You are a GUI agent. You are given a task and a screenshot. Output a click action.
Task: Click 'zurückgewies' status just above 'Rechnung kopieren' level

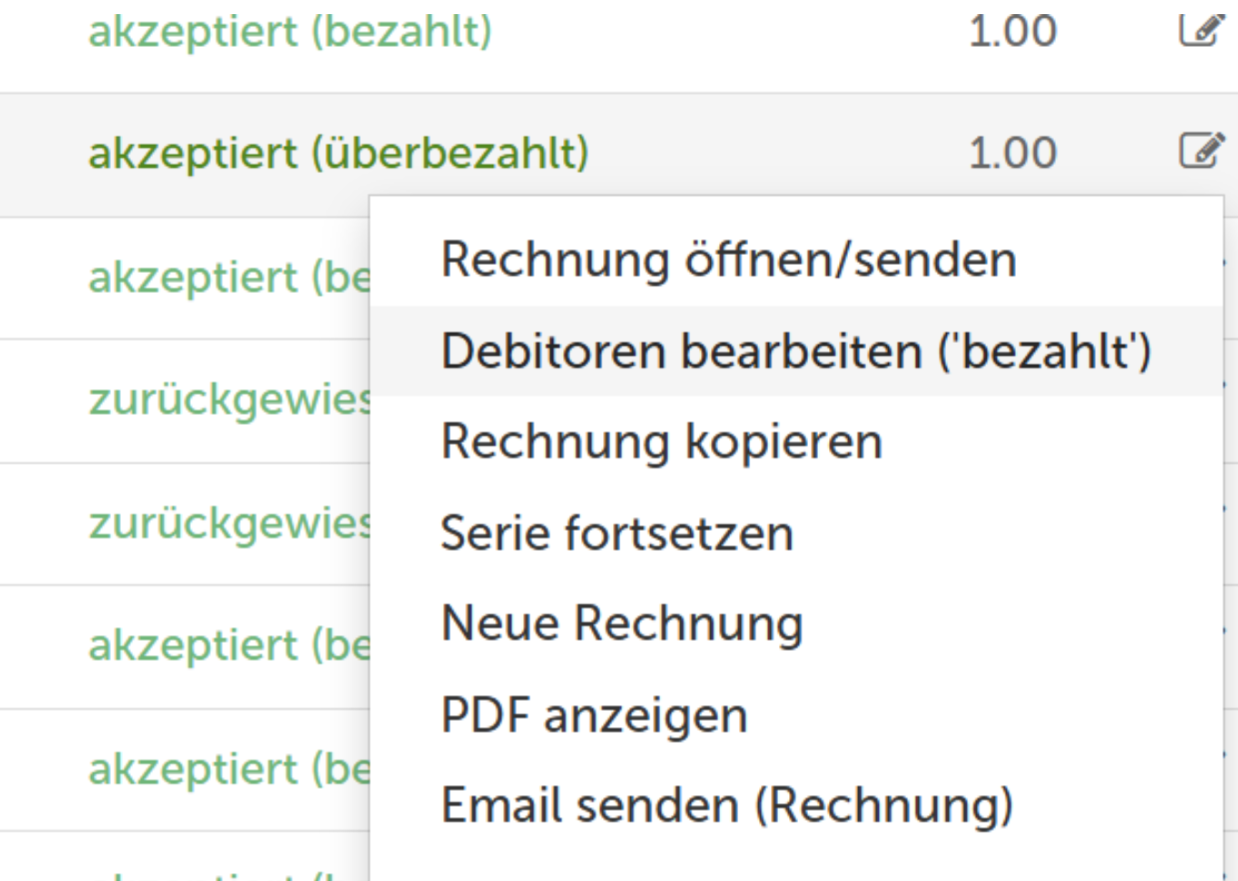(229, 400)
